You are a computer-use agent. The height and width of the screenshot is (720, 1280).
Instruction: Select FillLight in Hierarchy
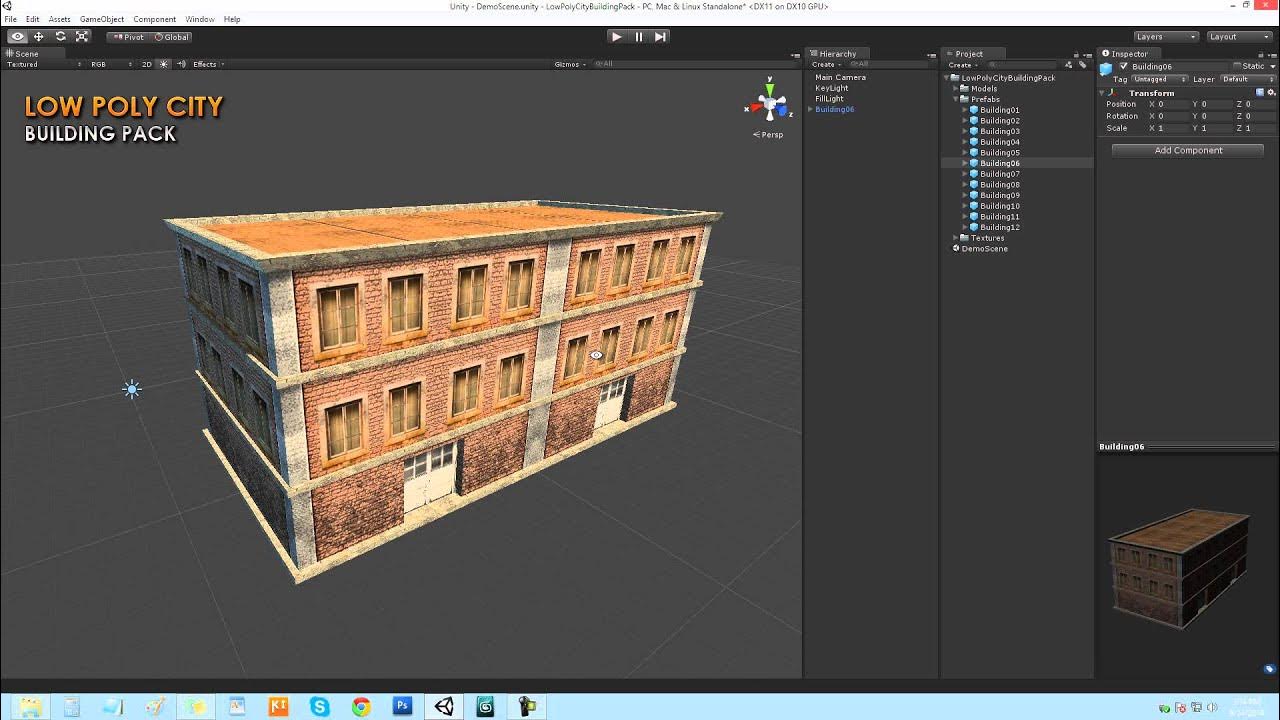pos(829,99)
